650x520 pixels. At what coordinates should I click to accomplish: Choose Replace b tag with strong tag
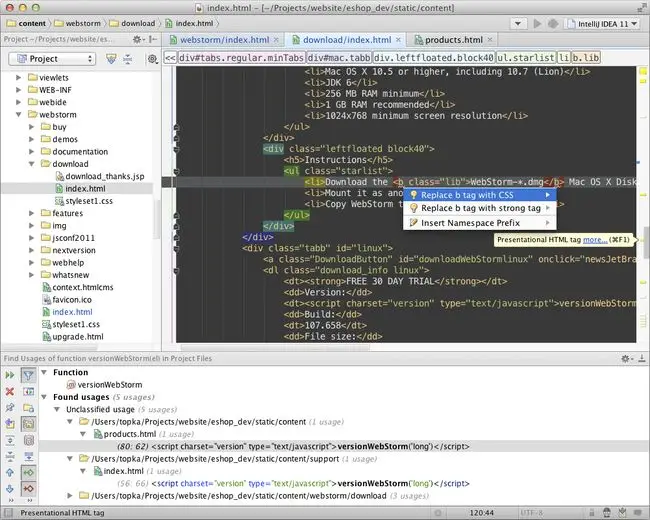[x=480, y=208]
